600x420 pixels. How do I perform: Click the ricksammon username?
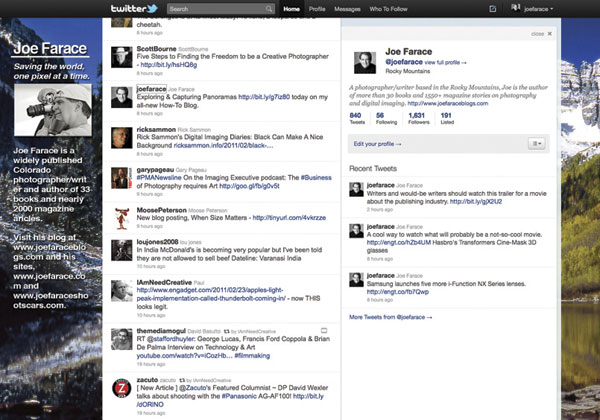tap(156, 129)
